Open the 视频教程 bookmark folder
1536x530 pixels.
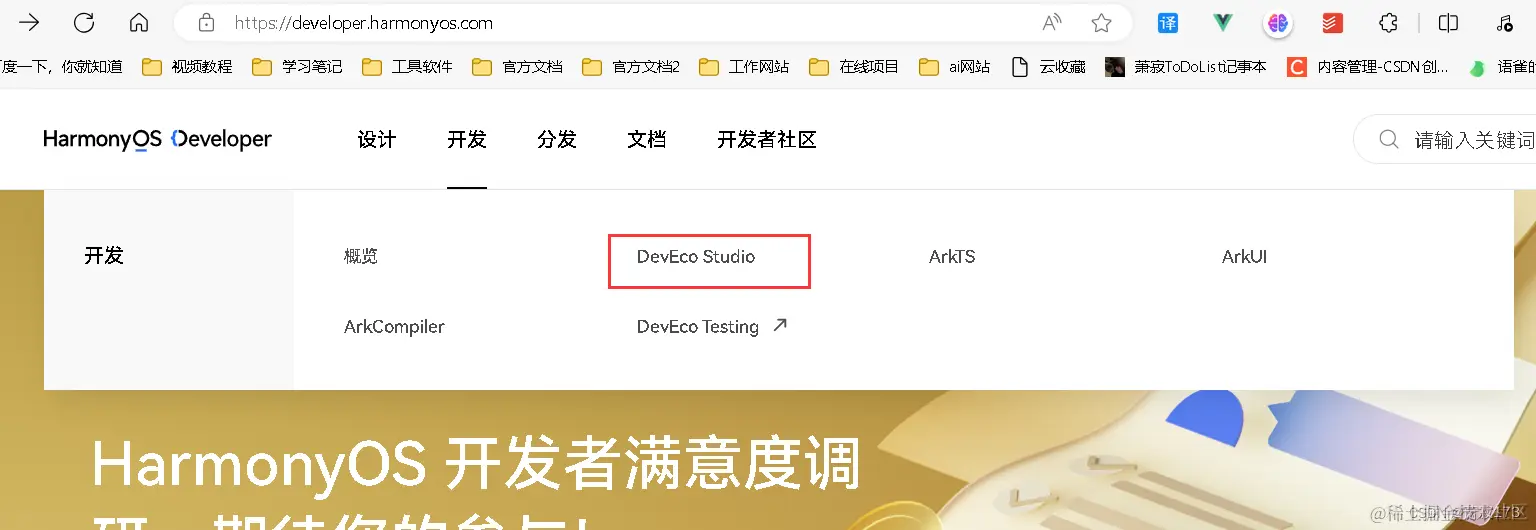point(187,67)
